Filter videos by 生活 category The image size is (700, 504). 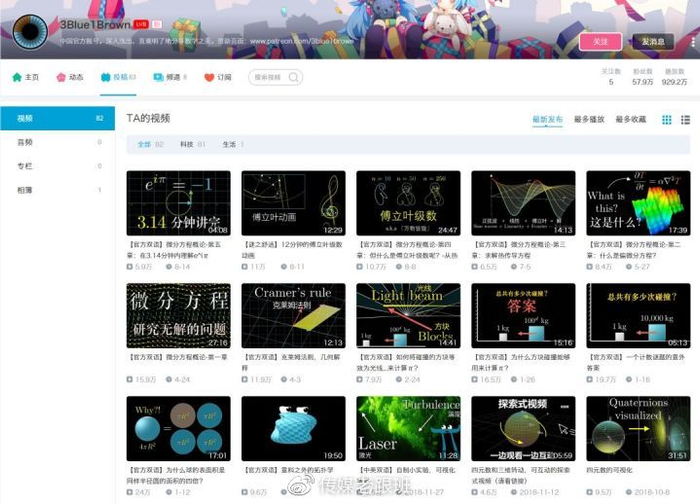[229, 145]
